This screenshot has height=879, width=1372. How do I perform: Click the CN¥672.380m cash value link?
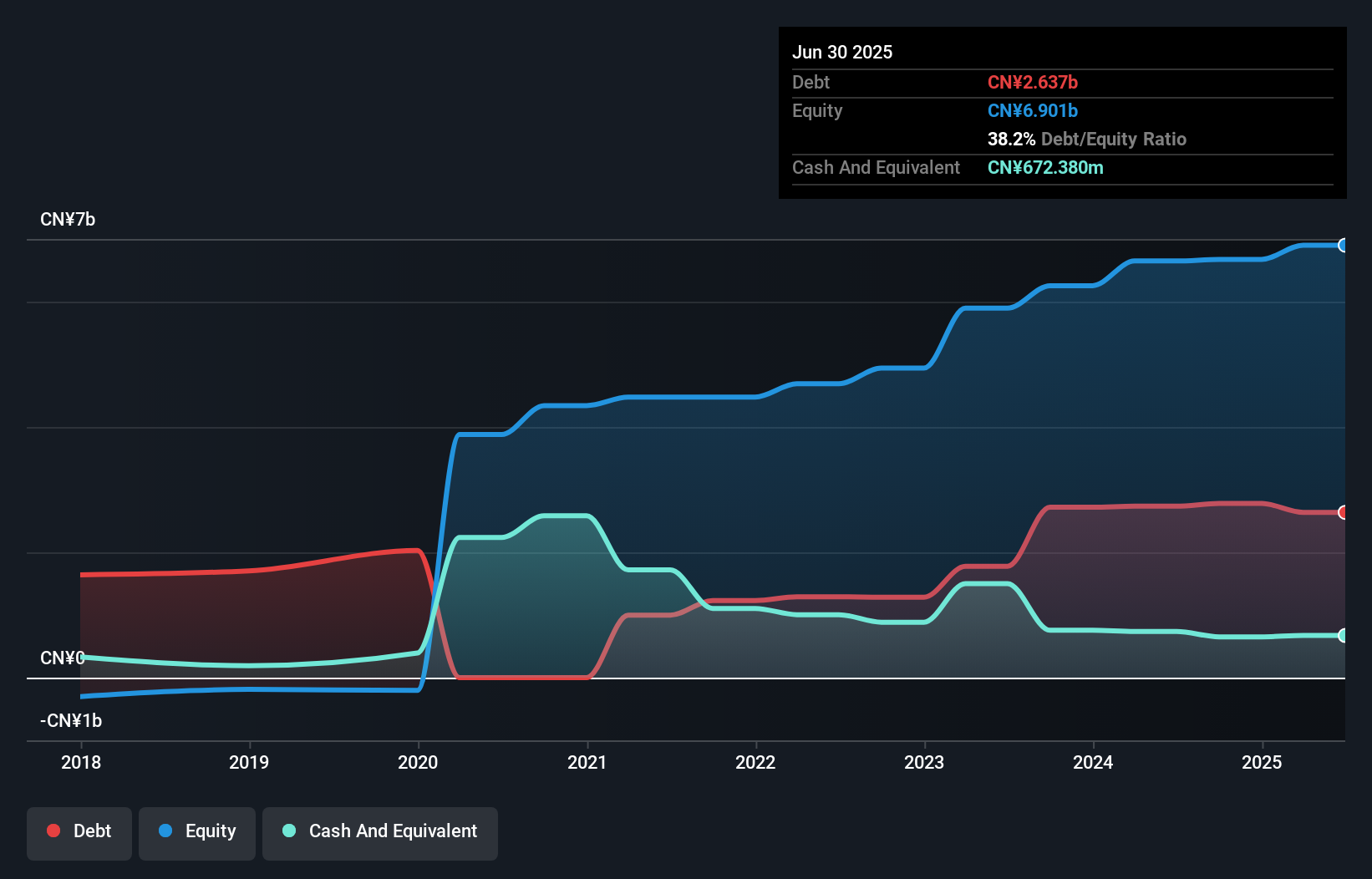click(x=1045, y=167)
